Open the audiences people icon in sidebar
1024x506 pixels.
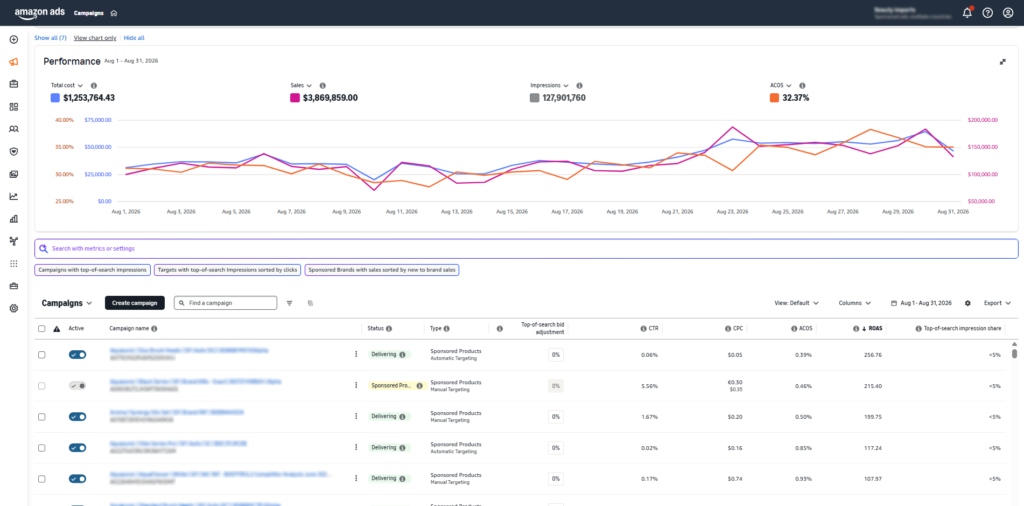tap(13, 129)
